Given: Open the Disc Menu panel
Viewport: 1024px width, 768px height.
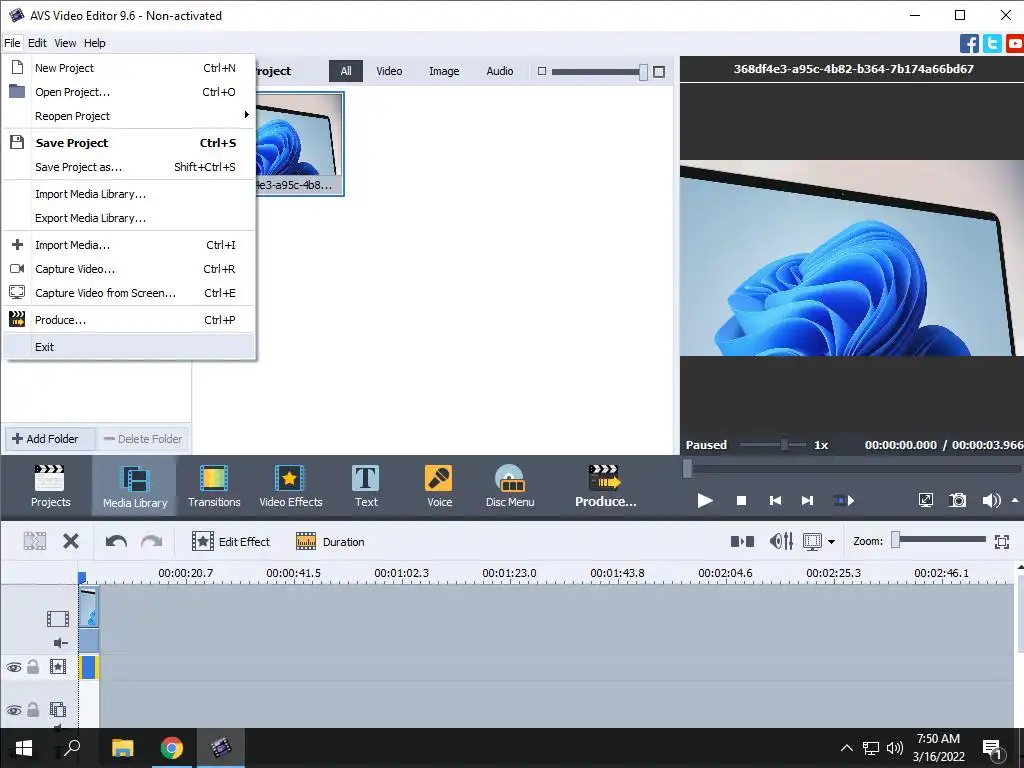Looking at the screenshot, I should pos(510,486).
